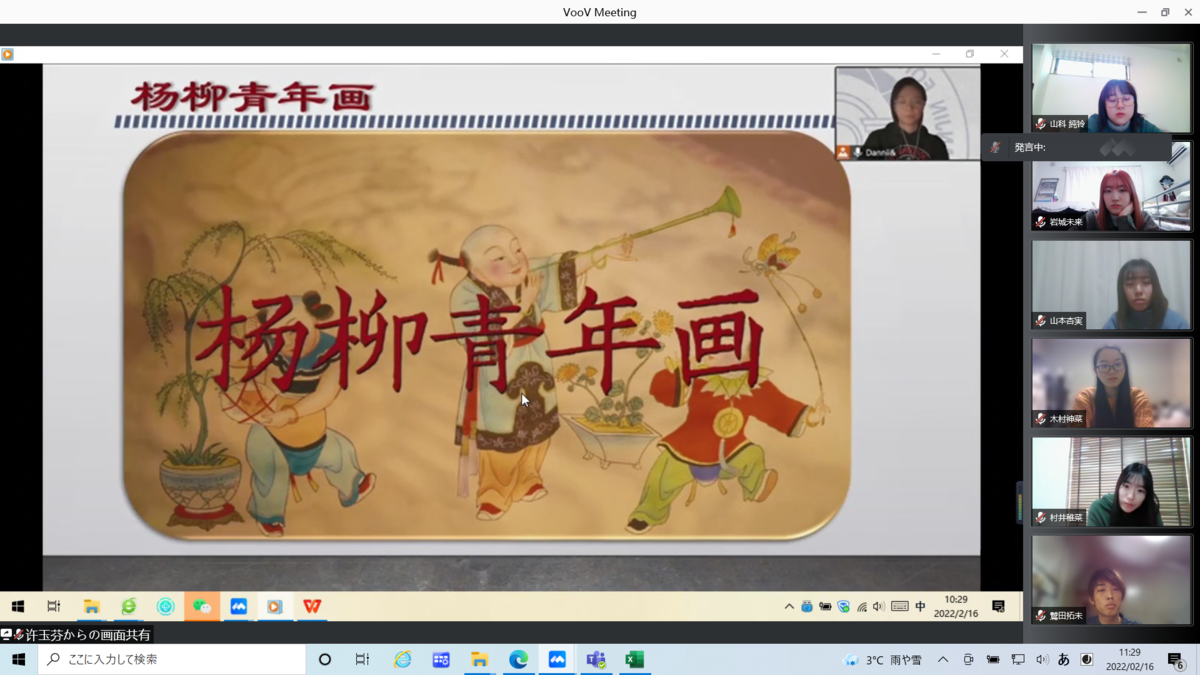
Task: Open the local notification center with badge 6
Action: tap(1176, 660)
